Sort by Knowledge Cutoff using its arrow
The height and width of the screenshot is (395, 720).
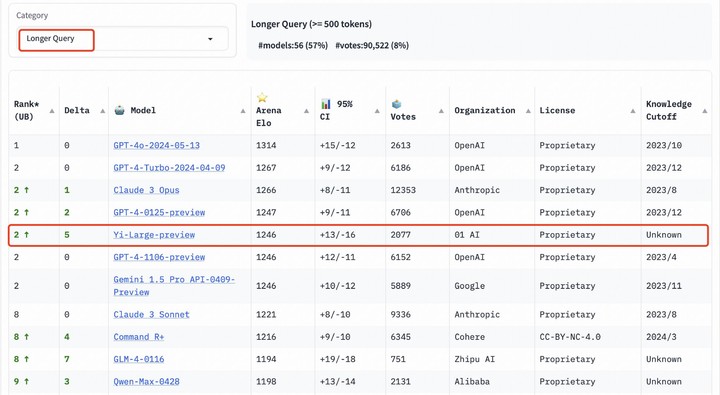point(704,111)
